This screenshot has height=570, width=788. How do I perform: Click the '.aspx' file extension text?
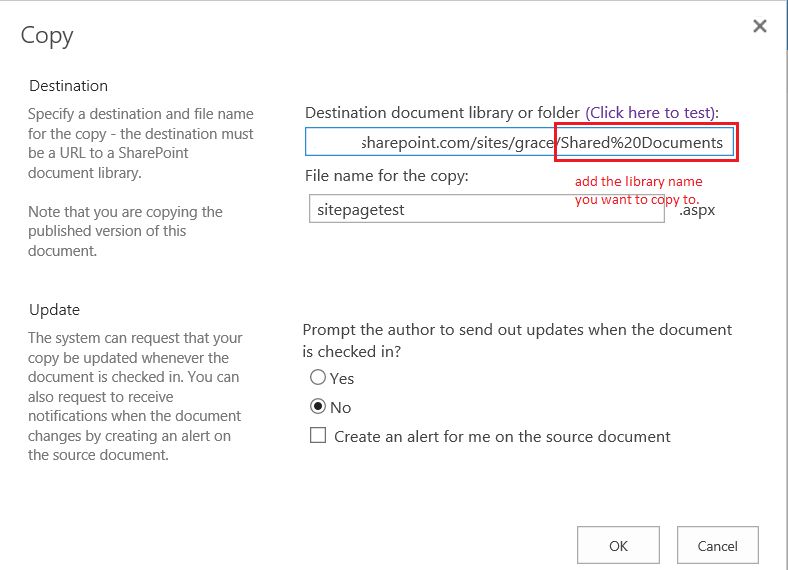697,210
